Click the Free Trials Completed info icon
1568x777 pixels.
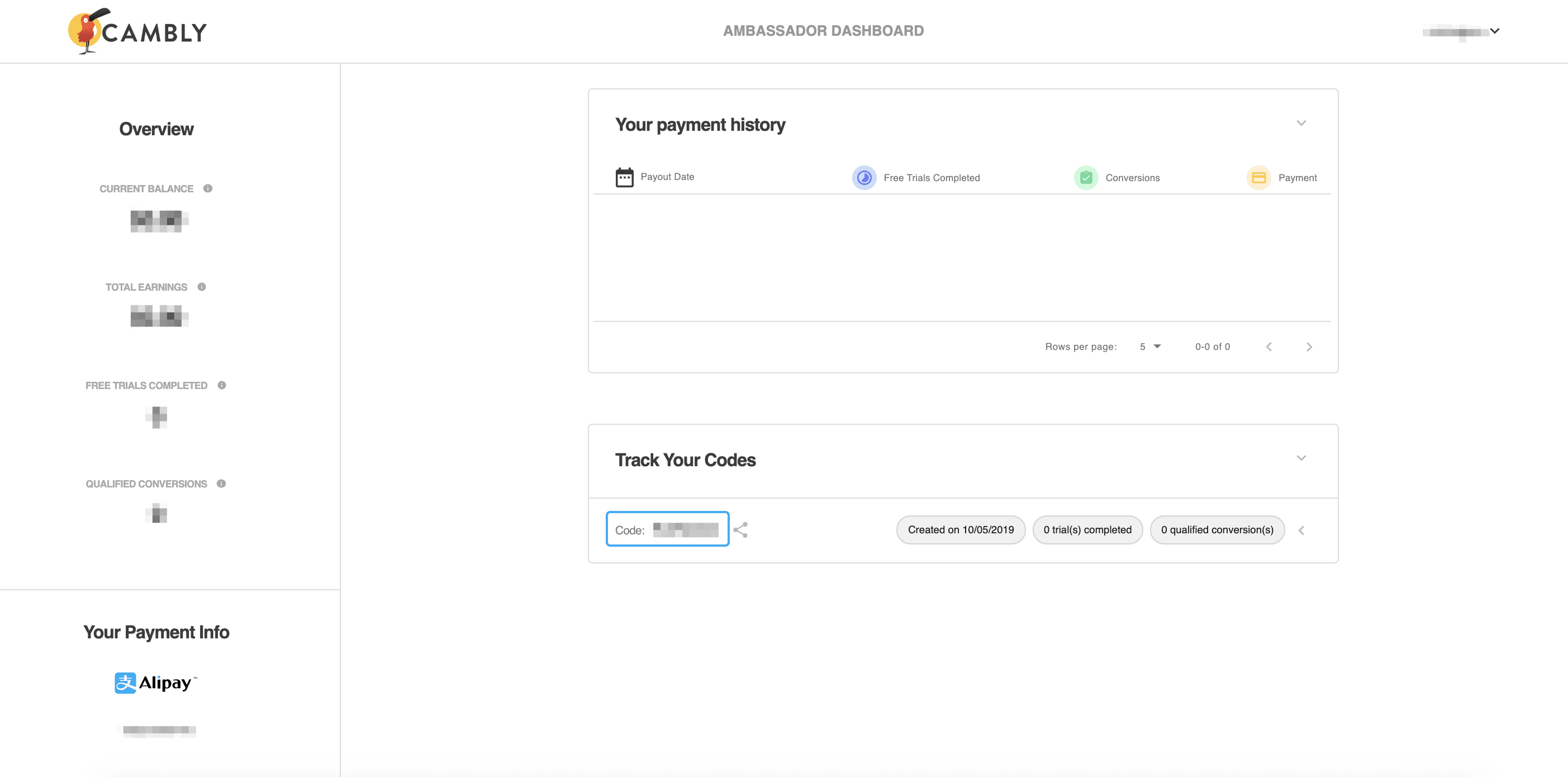click(221, 385)
